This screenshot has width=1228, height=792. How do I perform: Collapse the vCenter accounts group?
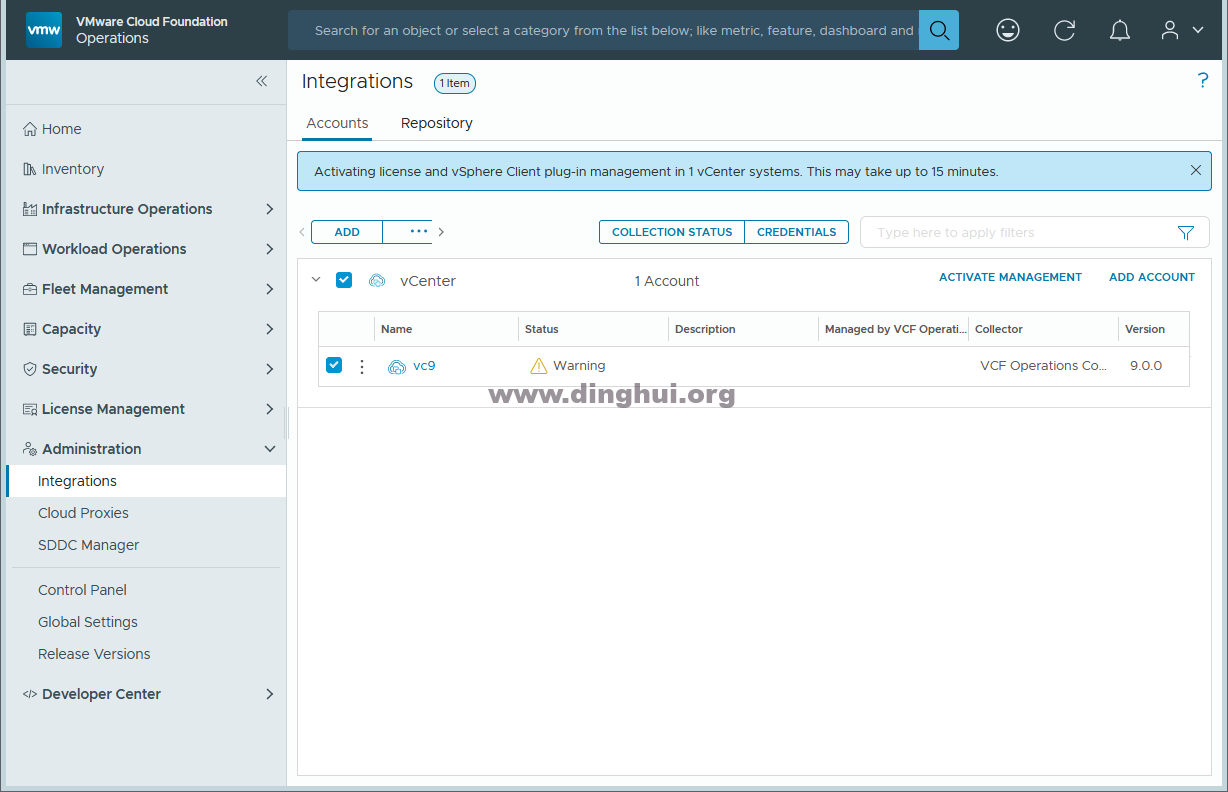[316, 280]
